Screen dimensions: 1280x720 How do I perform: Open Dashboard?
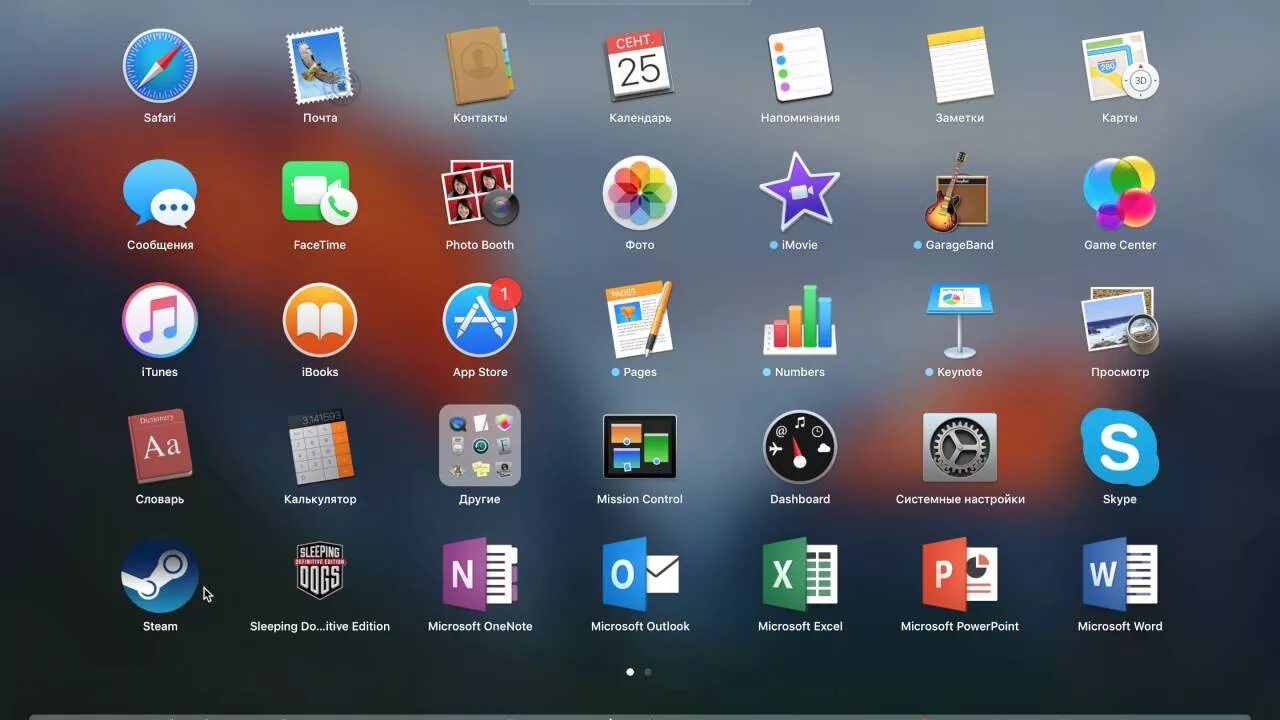(800, 447)
